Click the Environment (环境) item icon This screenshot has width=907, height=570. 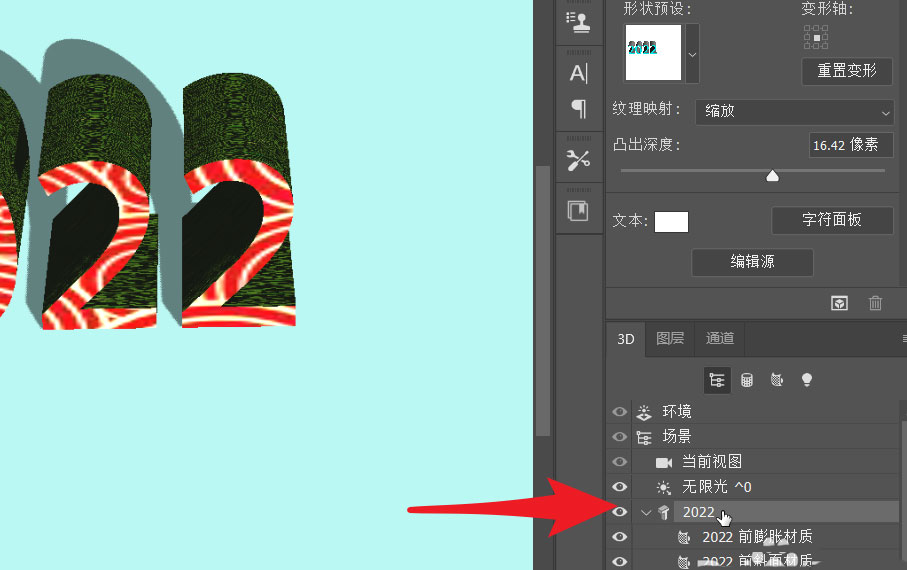coord(644,412)
